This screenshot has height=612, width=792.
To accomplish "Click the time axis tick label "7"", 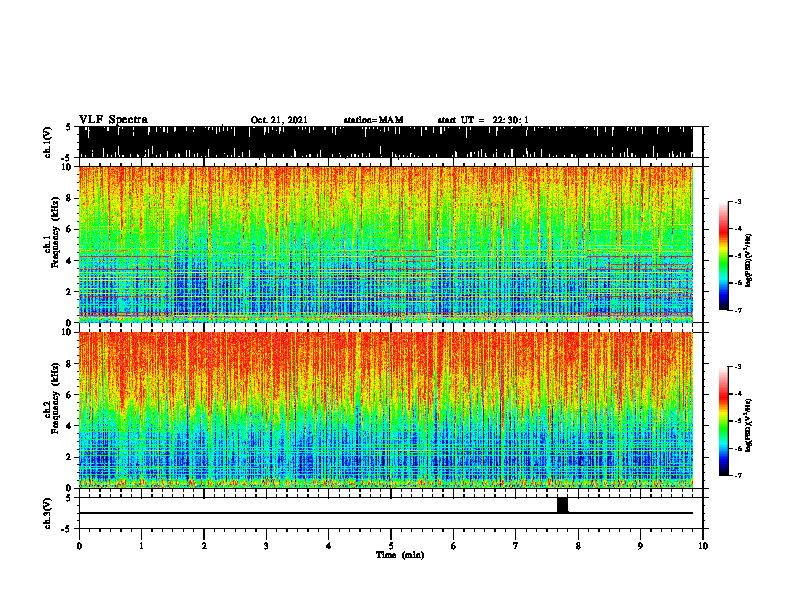I will (x=516, y=546).
